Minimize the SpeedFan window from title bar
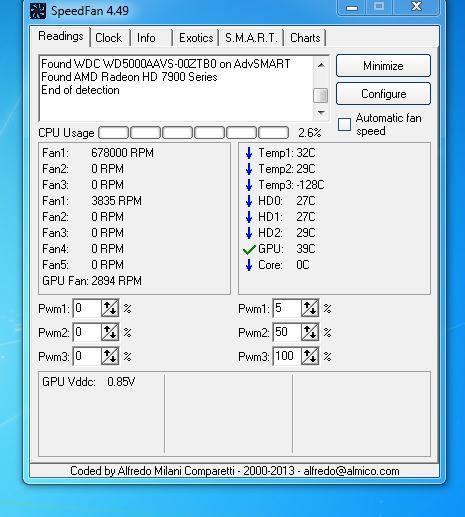465x517 pixels. [352, 7]
